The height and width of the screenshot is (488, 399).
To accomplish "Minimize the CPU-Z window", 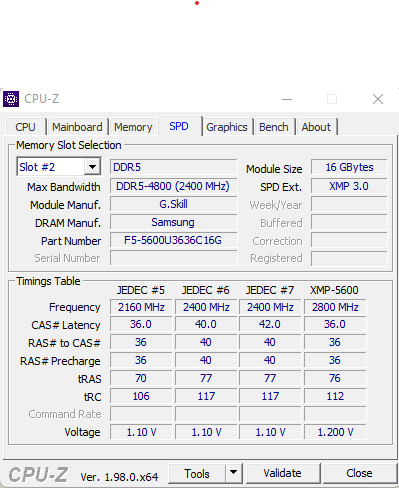I will click(x=287, y=99).
